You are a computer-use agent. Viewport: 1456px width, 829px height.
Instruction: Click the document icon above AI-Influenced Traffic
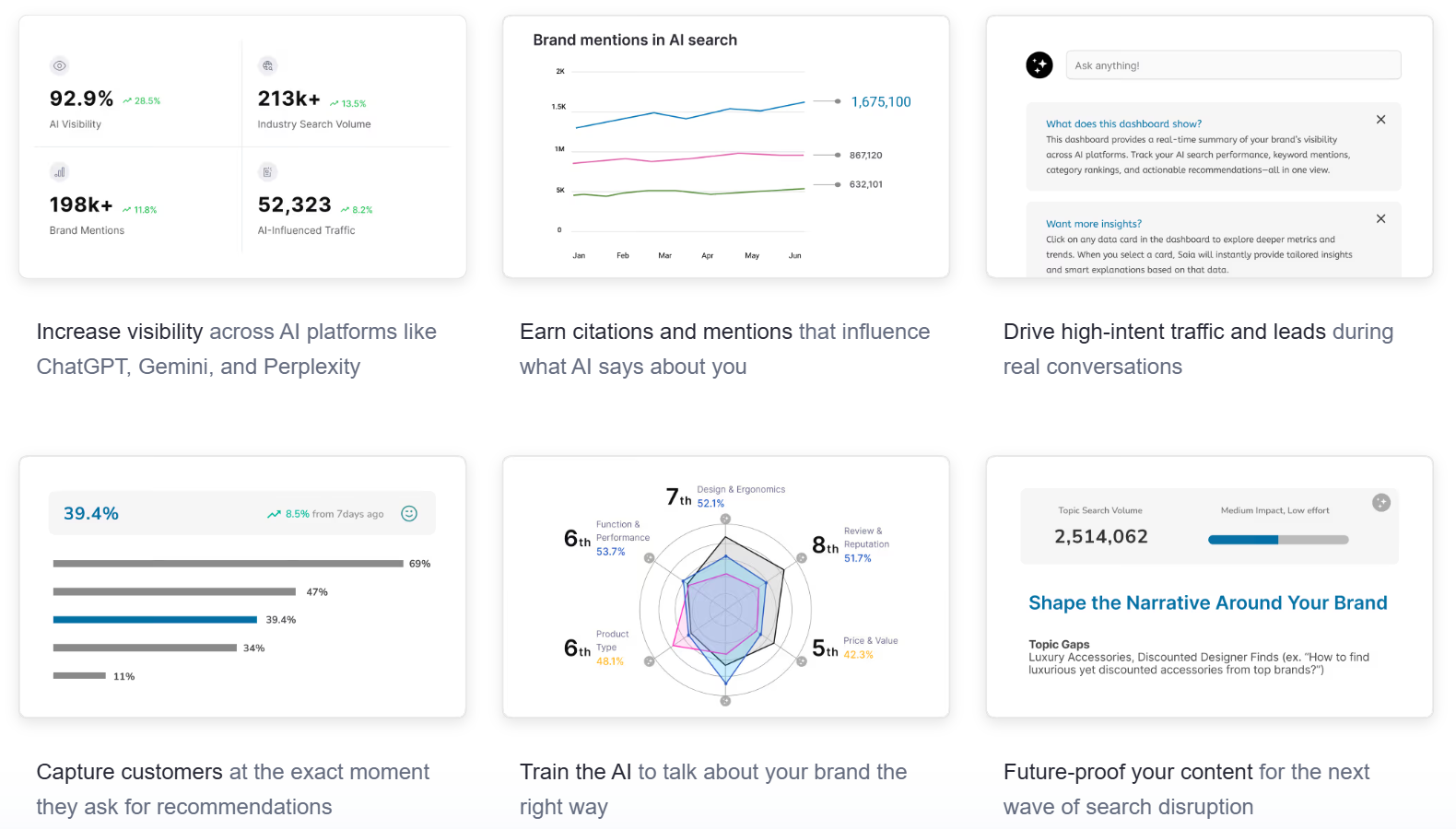pyautogui.click(x=267, y=172)
